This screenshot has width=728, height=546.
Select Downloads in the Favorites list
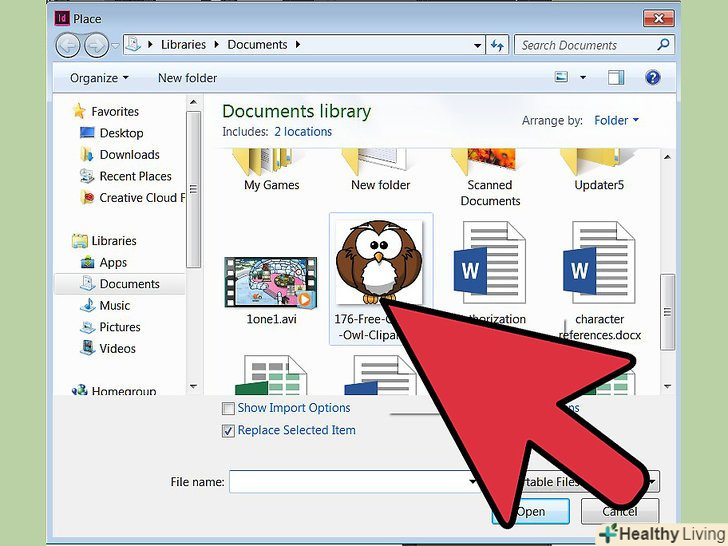pyautogui.click(x=129, y=155)
